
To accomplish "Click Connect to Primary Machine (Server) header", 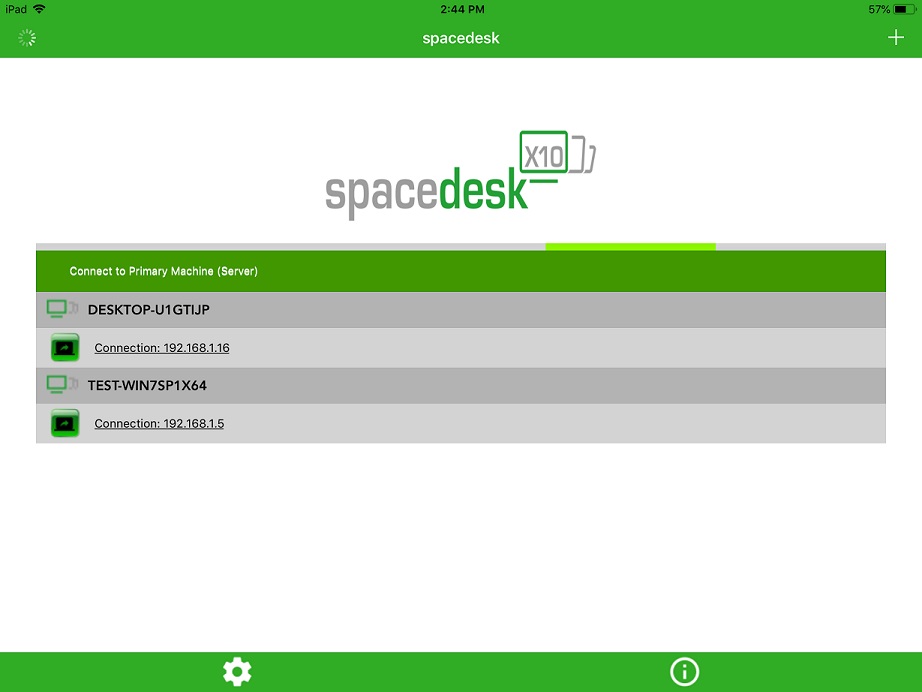I will coord(460,271).
